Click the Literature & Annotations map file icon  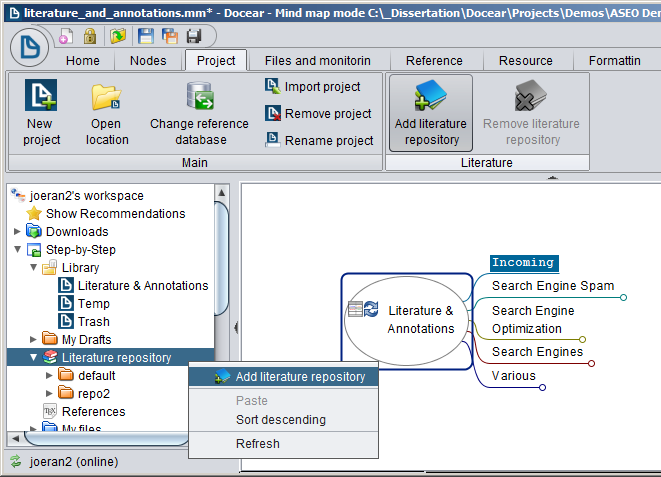(x=66, y=285)
